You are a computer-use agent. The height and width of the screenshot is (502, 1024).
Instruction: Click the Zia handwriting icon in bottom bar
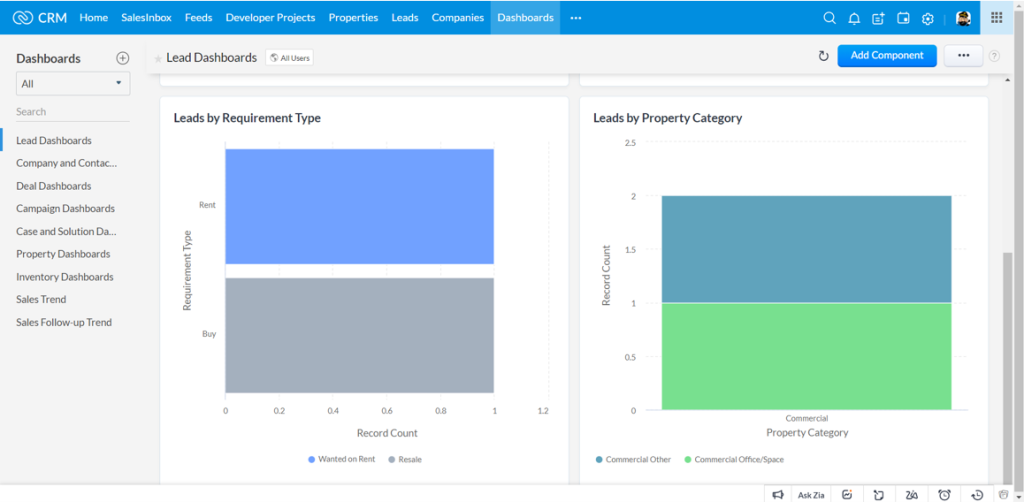pos(912,495)
